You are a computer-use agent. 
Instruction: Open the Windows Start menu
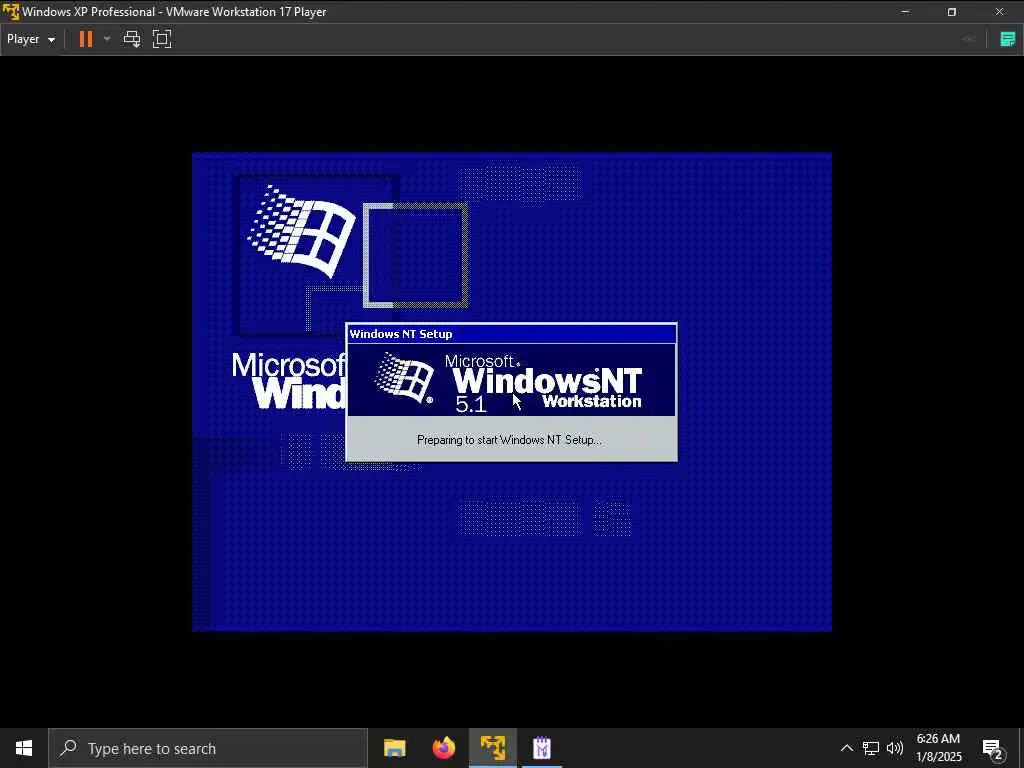pyautogui.click(x=24, y=748)
